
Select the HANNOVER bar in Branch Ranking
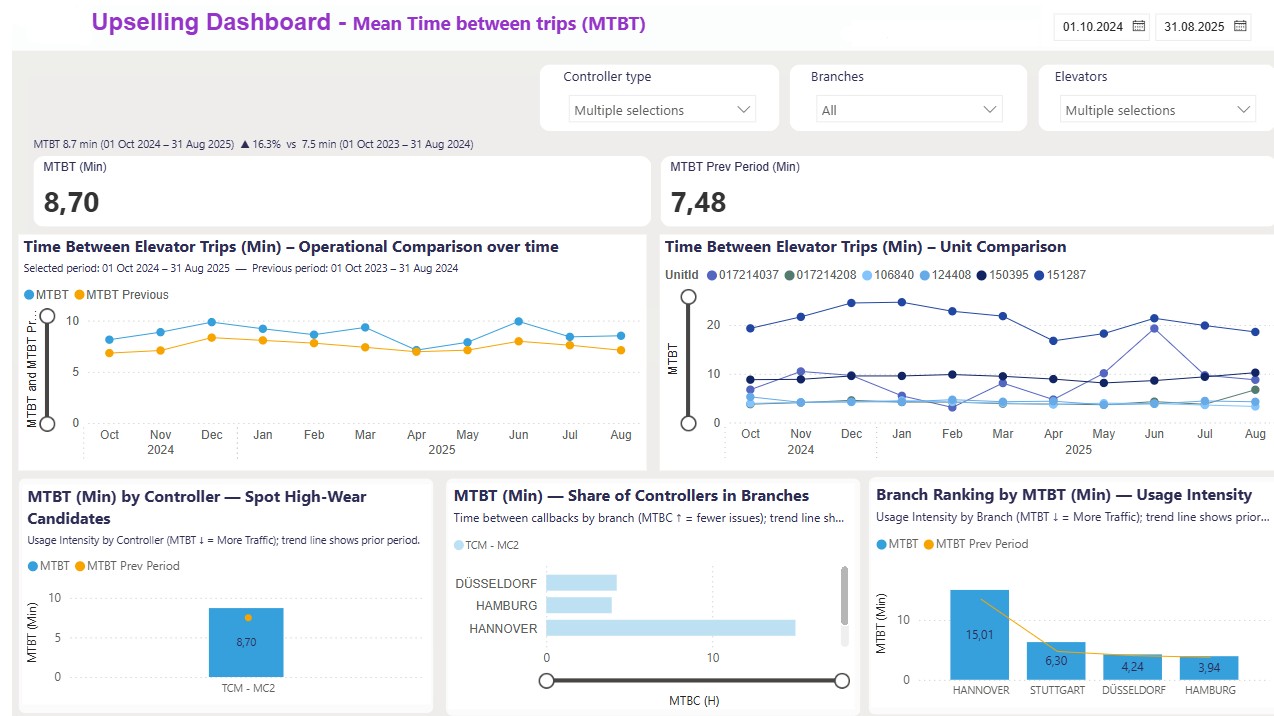[979, 635]
